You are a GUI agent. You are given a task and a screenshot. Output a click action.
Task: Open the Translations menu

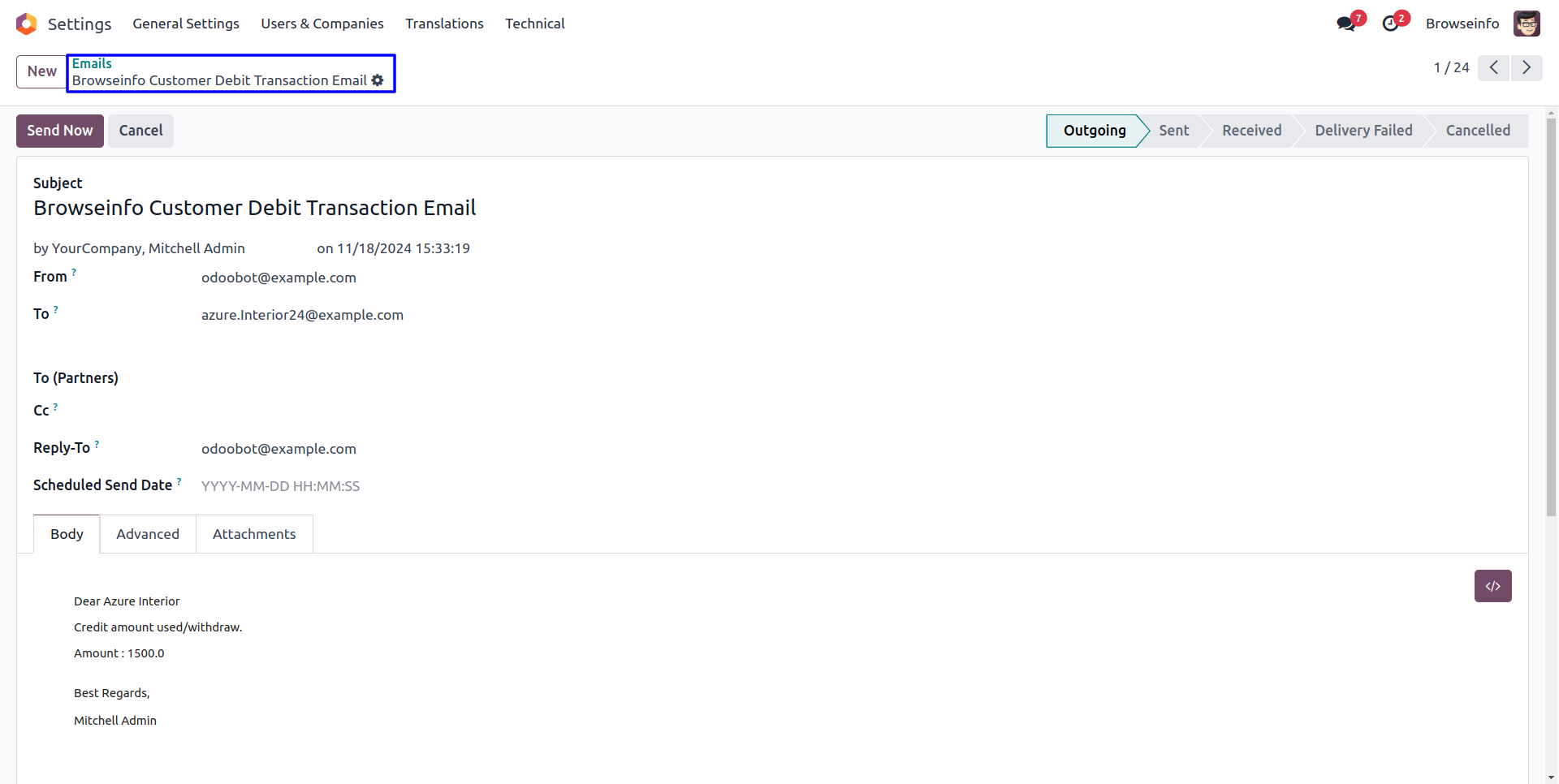[444, 24]
